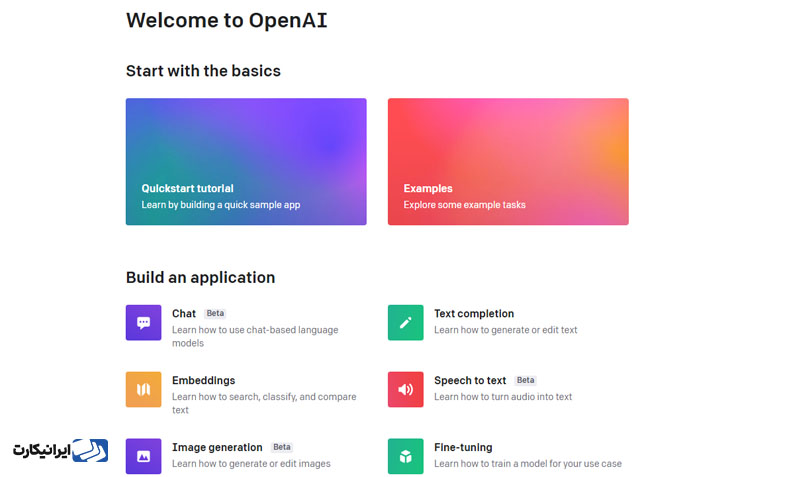Go to the Text completion guide
Screen dimensions: 800x477
pyautogui.click(x=474, y=313)
